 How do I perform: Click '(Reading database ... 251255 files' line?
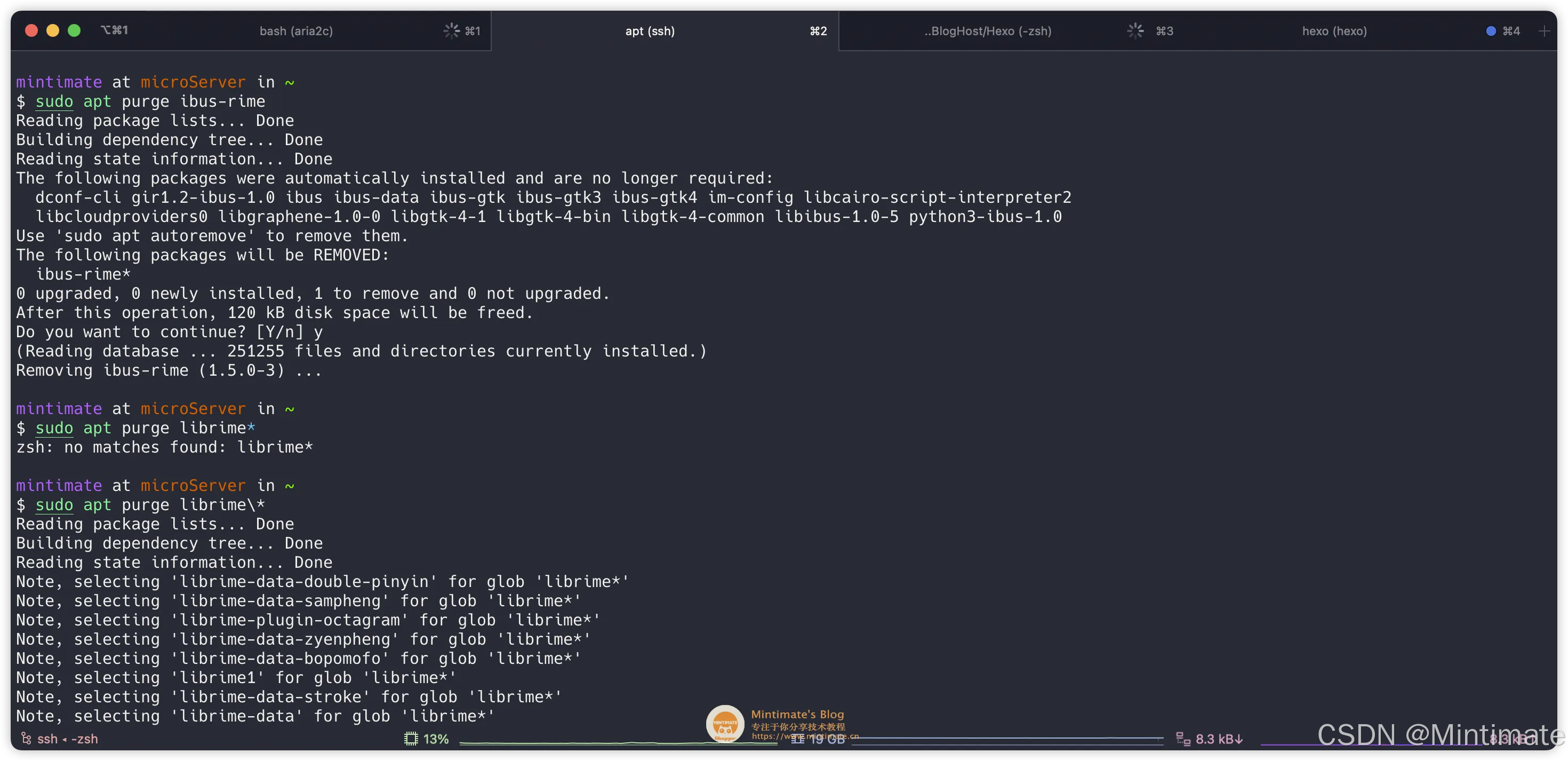click(362, 351)
